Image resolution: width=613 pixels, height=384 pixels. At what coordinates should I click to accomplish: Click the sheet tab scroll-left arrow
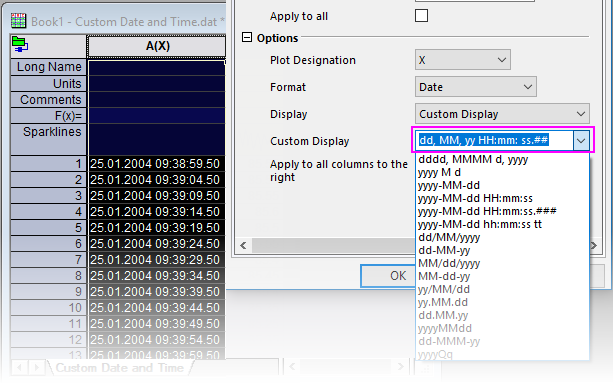click(x=20, y=368)
